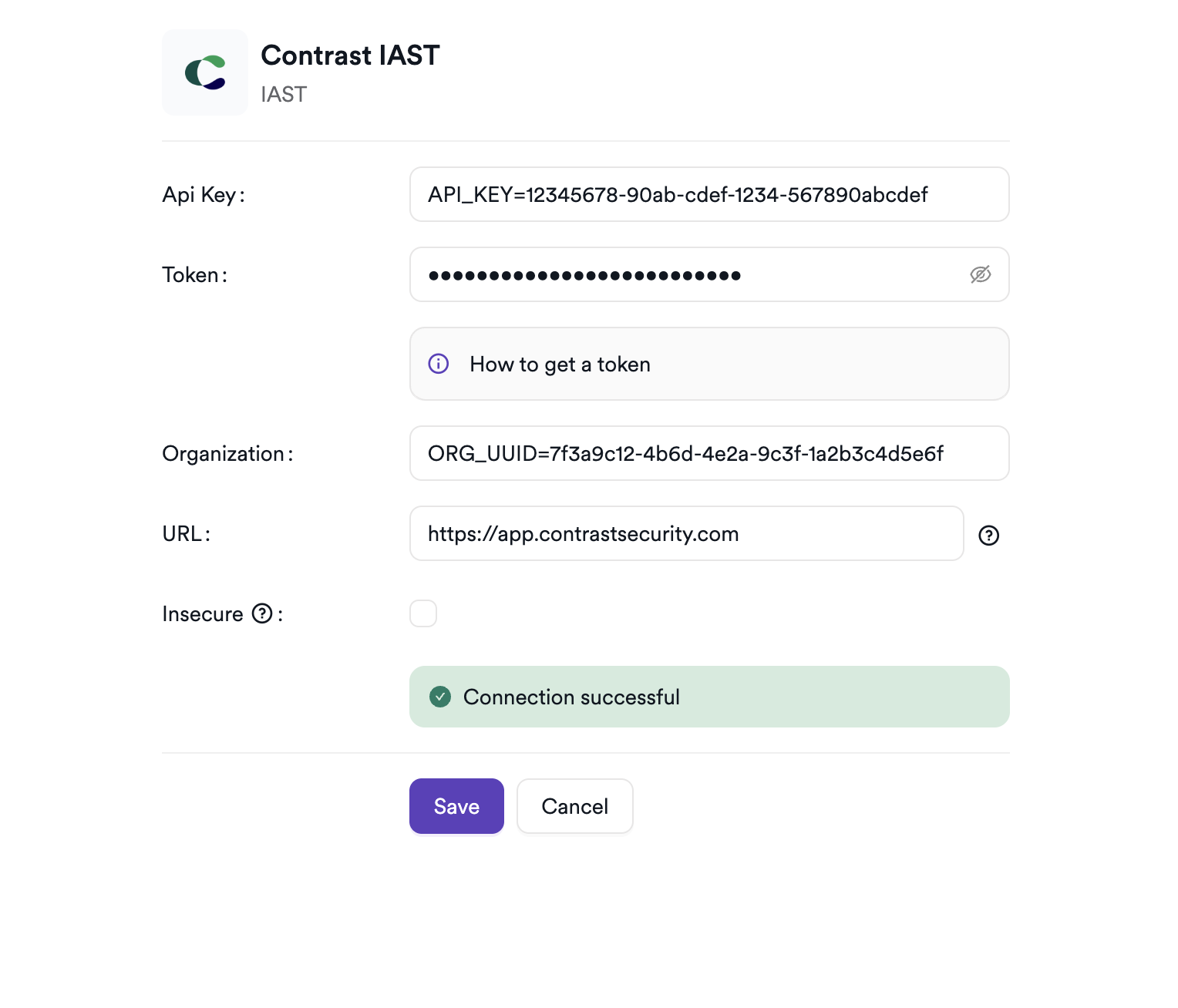The image size is (1178, 1008).
Task: Toggle Insecure connection option off
Action: coord(423,613)
